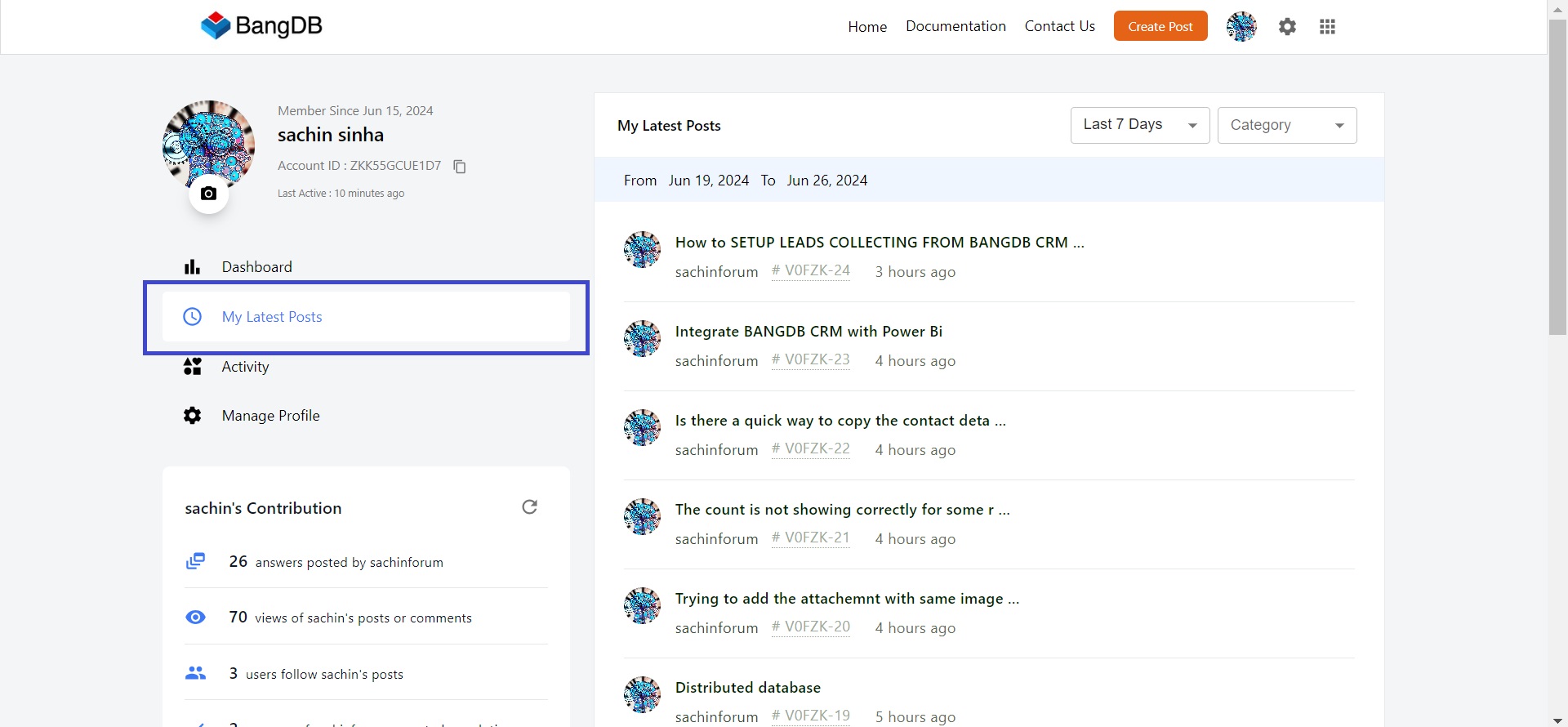Click avatar beside copy contact details post

642,428
